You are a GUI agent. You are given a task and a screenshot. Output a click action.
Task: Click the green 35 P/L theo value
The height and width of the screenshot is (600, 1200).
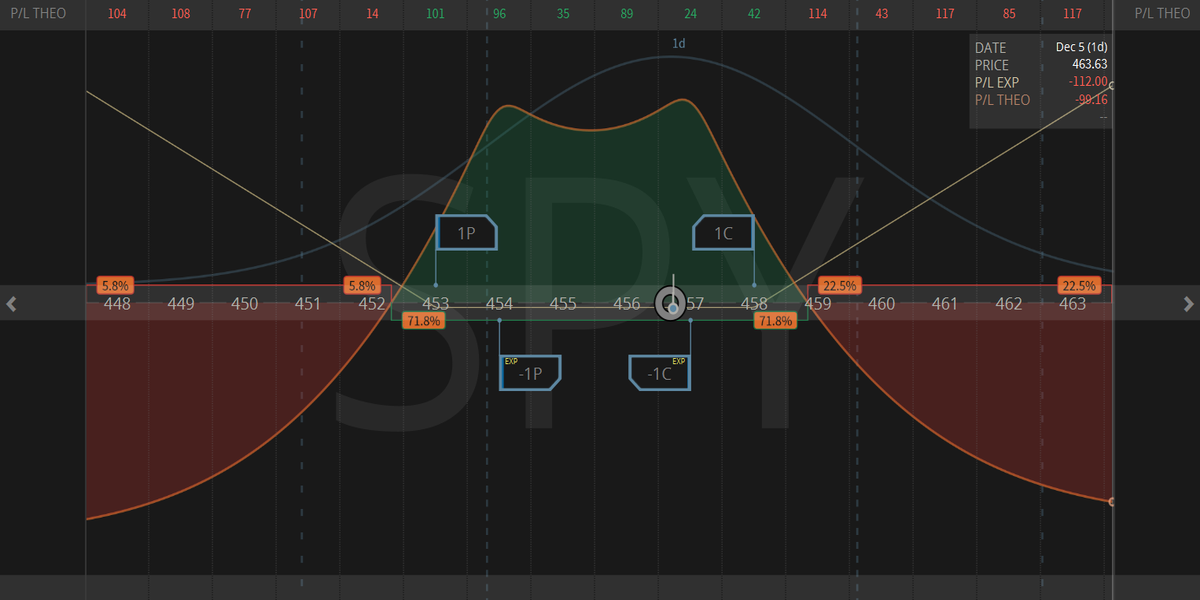click(x=563, y=15)
